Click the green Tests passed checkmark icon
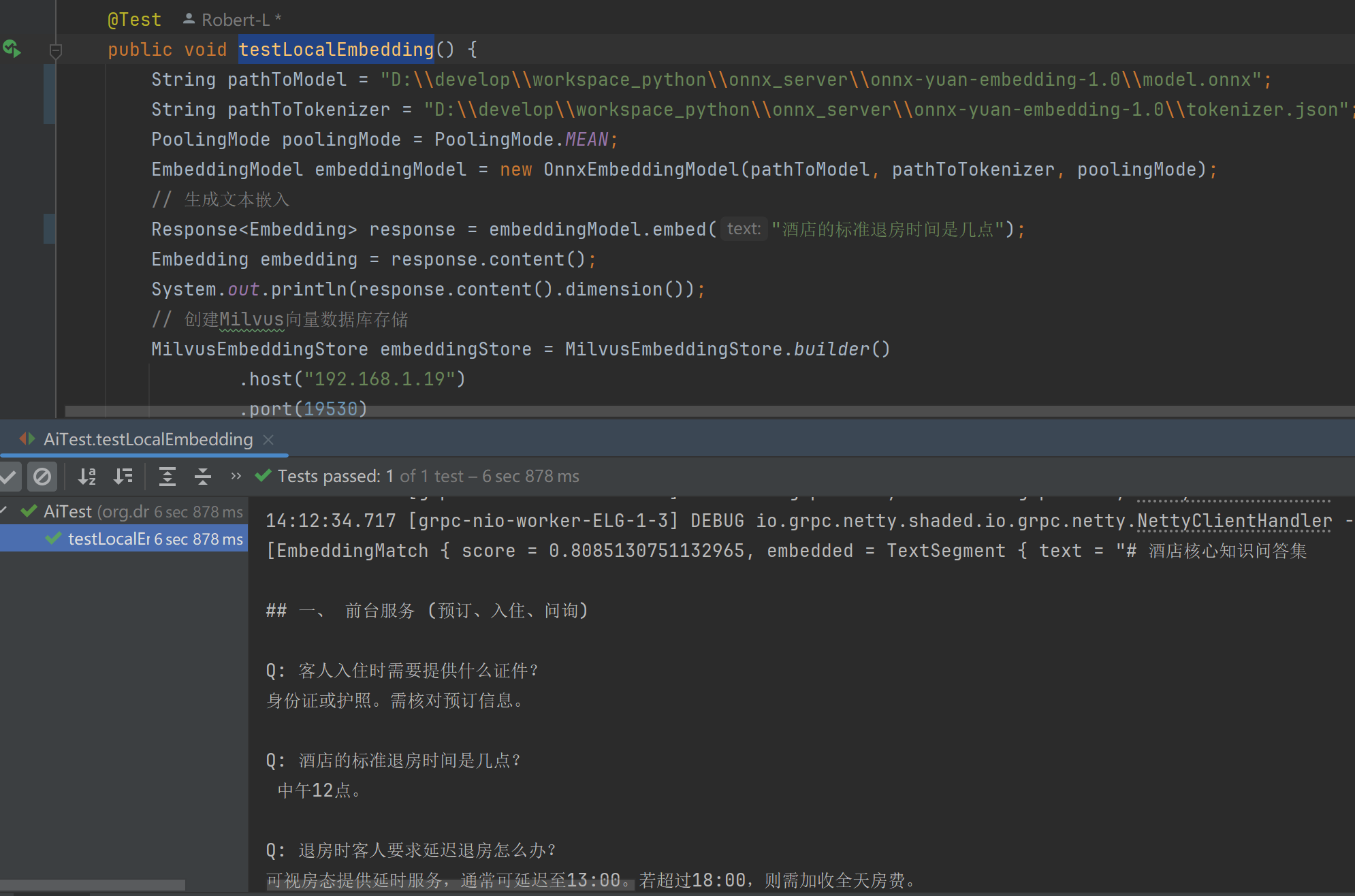 tap(264, 476)
